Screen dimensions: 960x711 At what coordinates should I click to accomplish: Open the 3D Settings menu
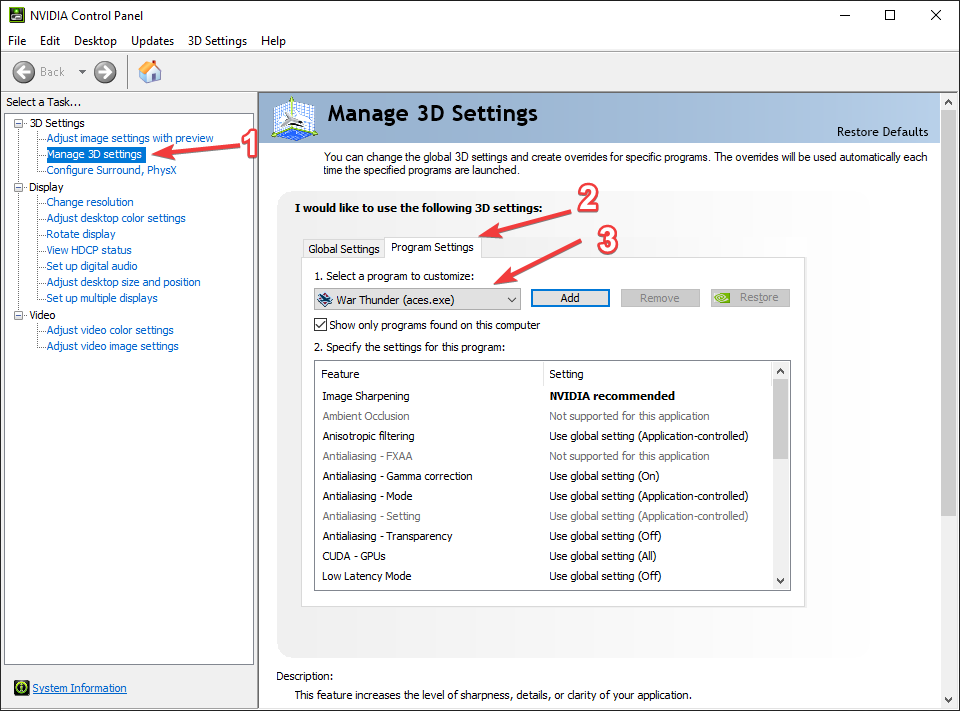click(x=217, y=41)
